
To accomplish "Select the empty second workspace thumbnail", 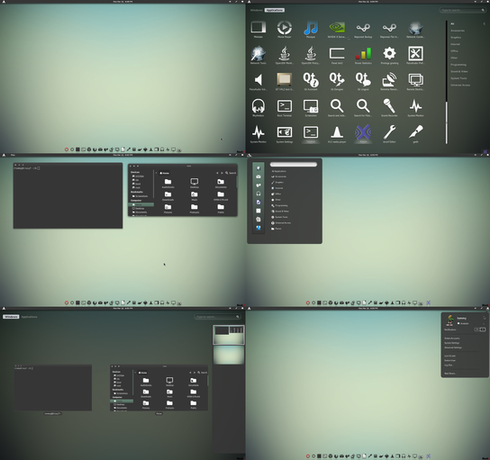I will click(229, 355).
